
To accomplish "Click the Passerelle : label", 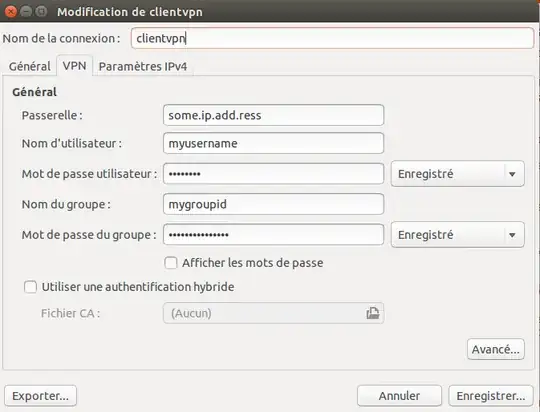I will [x=52, y=115].
